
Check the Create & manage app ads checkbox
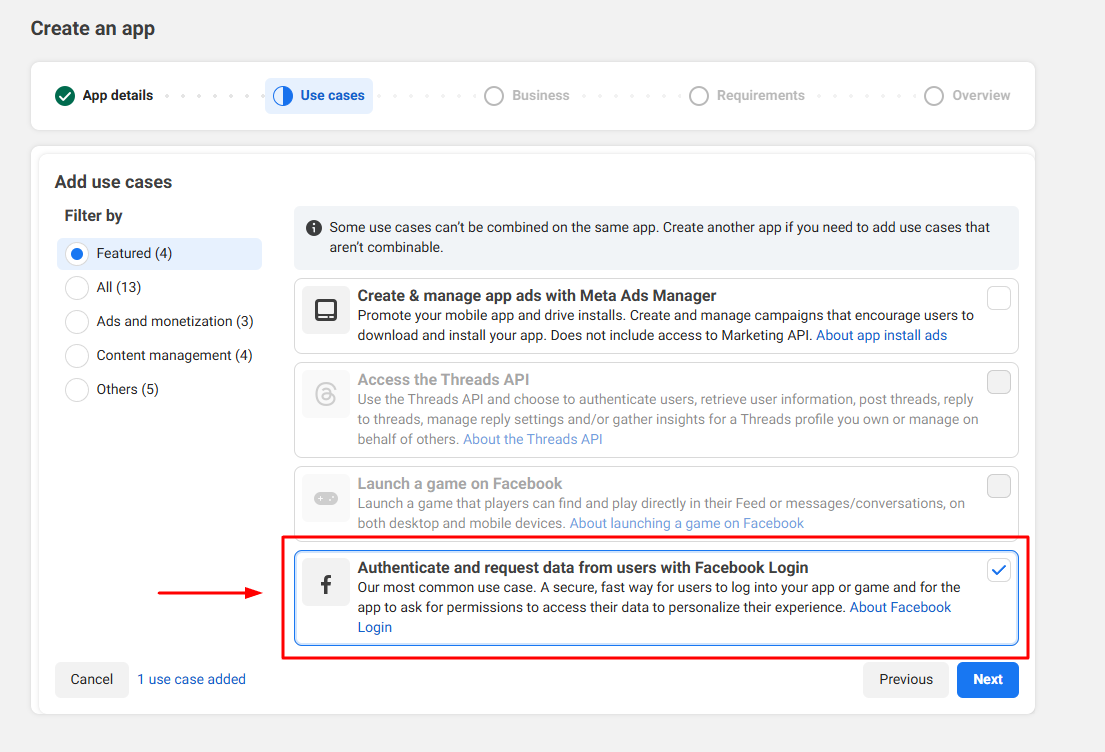(x=999, y=298)
